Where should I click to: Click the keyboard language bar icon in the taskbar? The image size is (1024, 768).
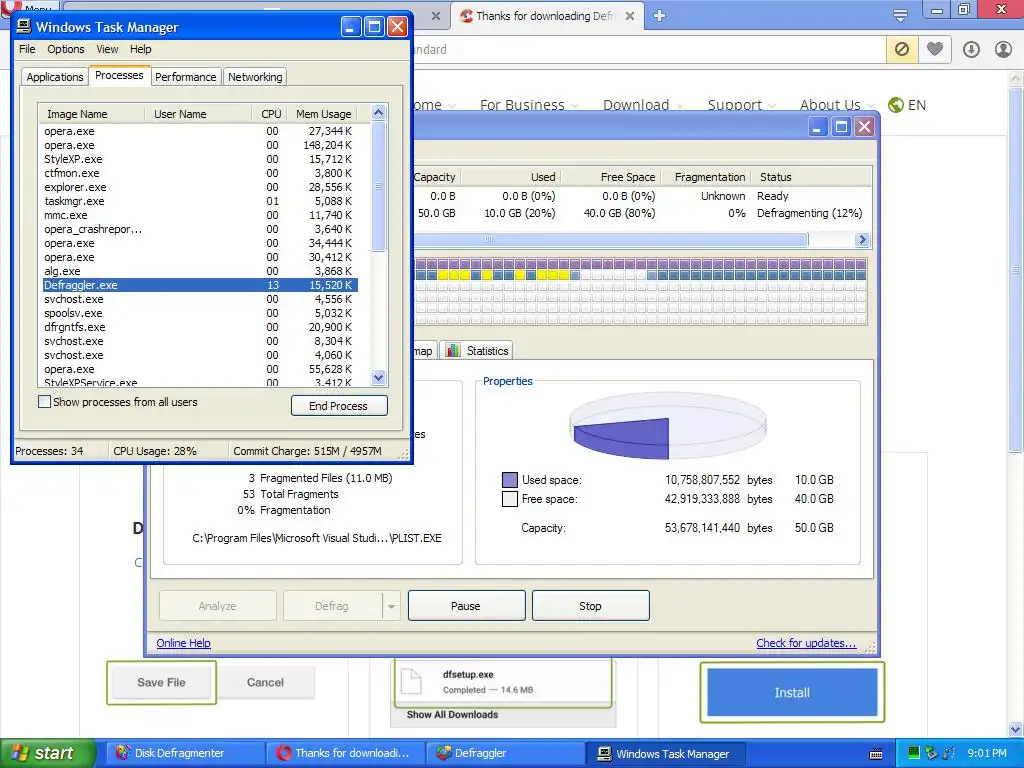coord(876,754)
